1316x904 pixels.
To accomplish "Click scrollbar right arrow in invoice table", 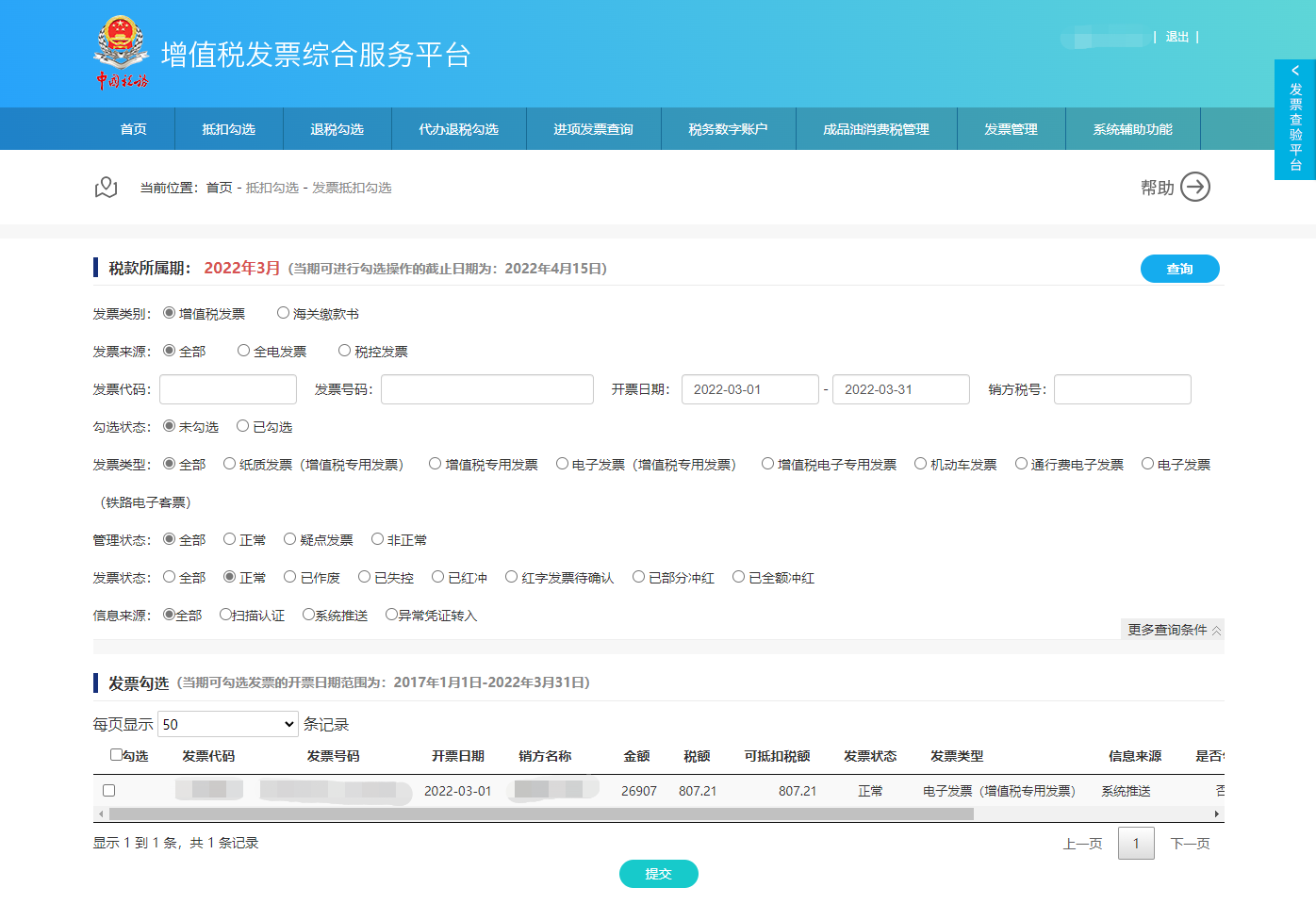I will [x=1217, y=814].
